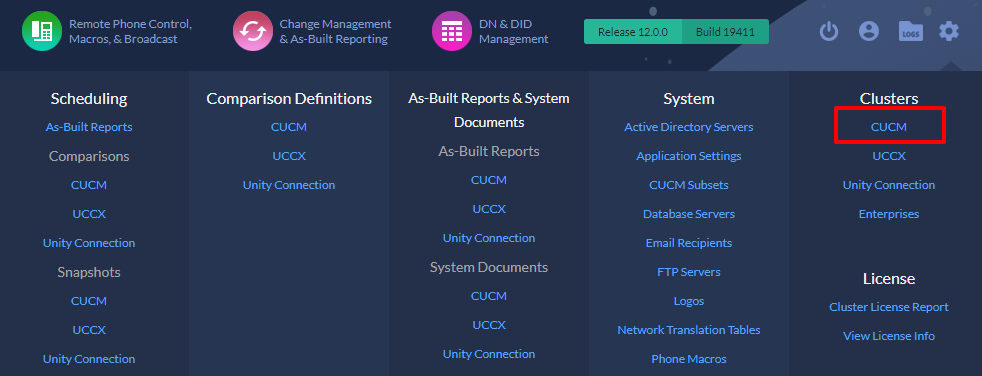The height and width of the screenshot is (376, 982).
Task: Click the settings gear icon
Action: coord(949,31)
